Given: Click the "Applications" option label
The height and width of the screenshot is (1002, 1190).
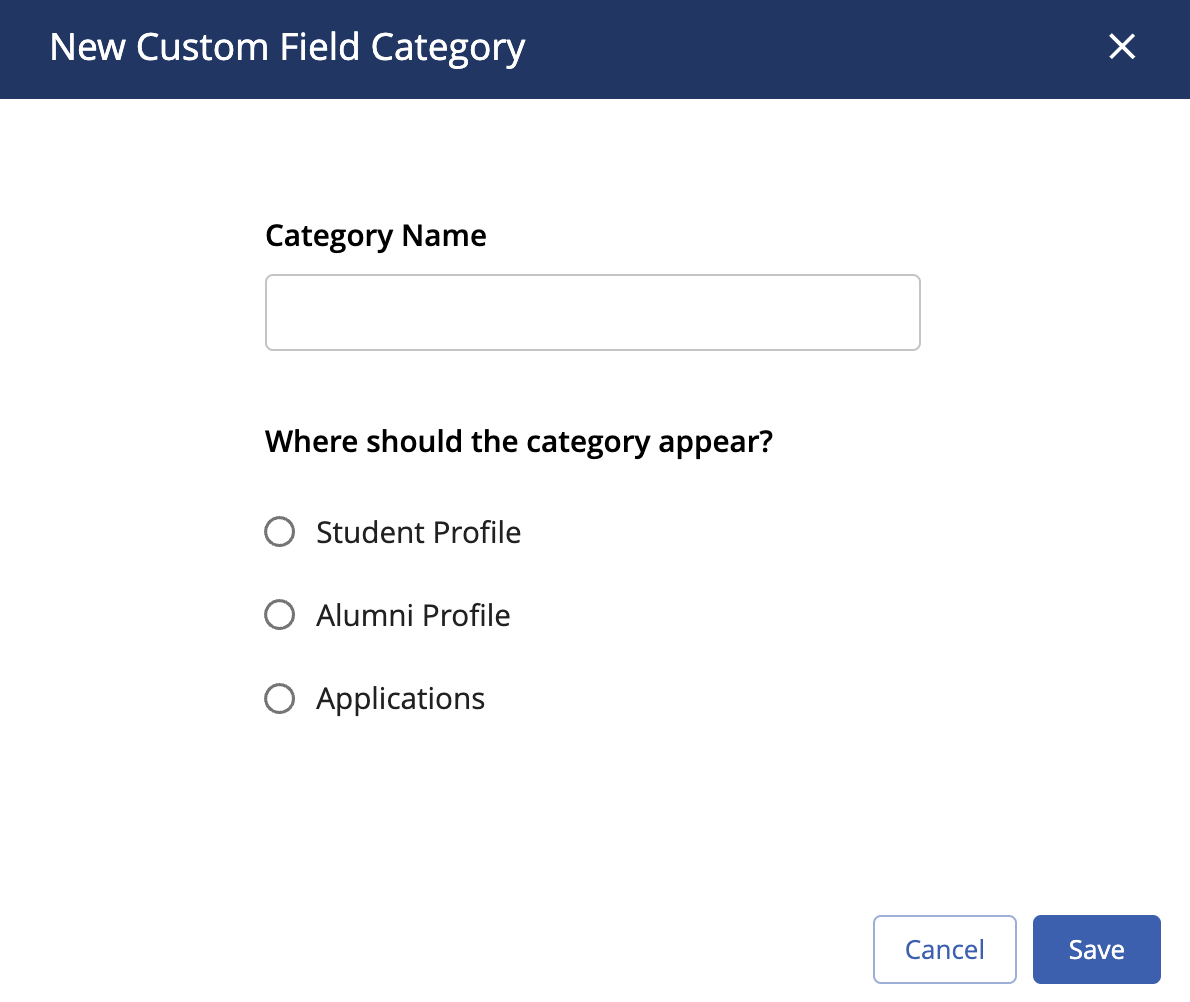Looking at the screenshot, I should [400, 698].
